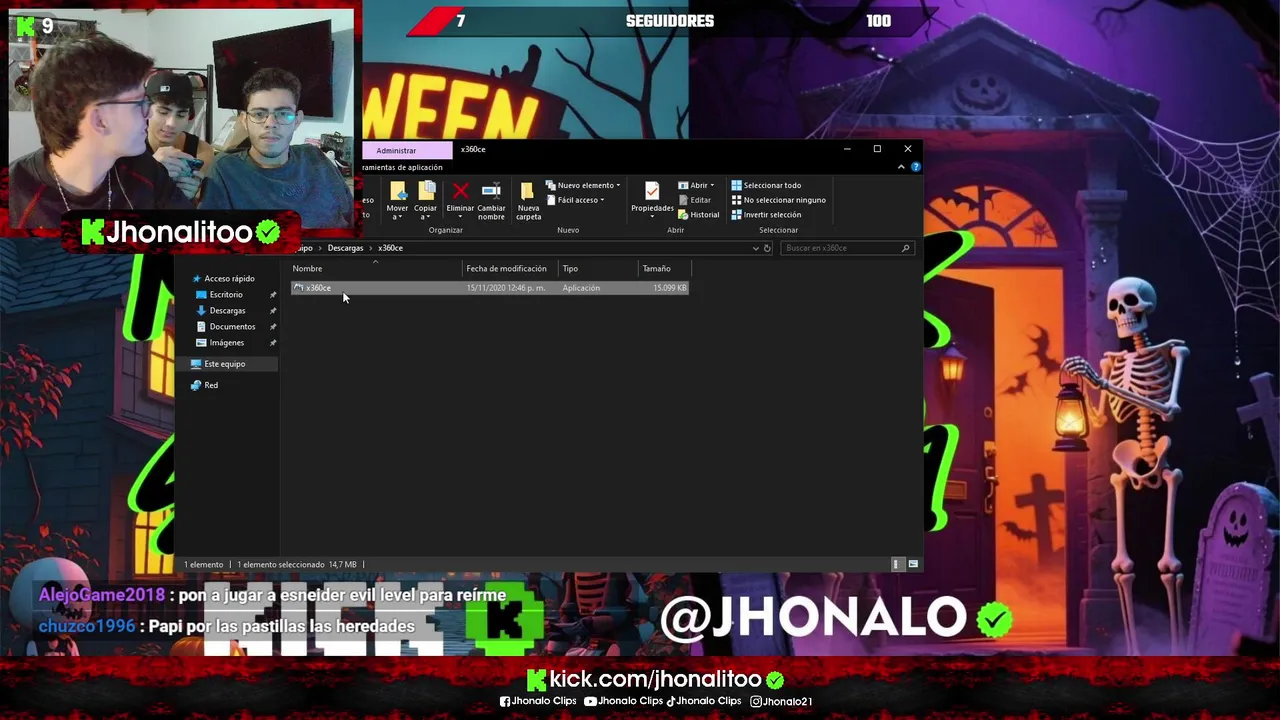Click the x360ce file icon
This screenshot has height=720, width=1280.
(x=298, y=288)
